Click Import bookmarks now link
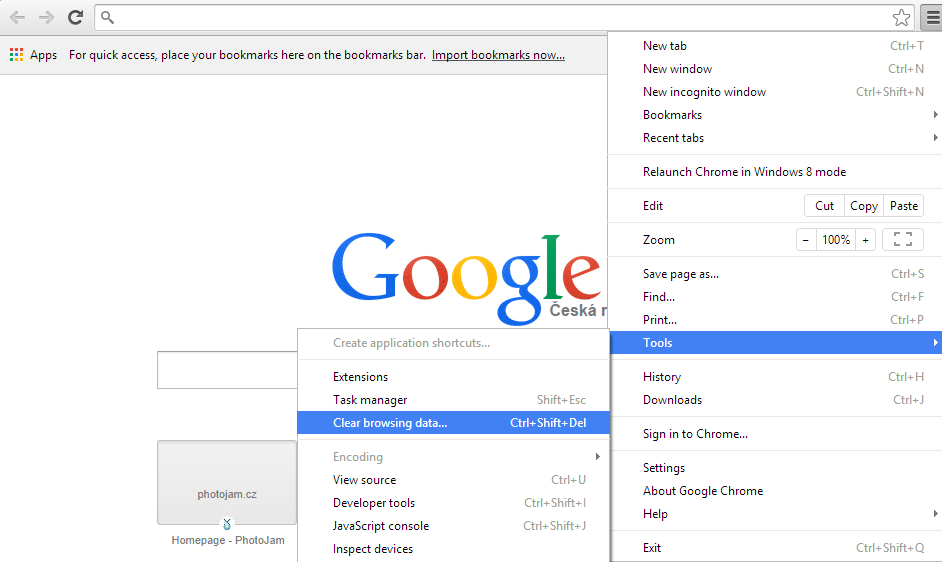The height and width of the screenshot is (562, 942). [x=498, y=55]
